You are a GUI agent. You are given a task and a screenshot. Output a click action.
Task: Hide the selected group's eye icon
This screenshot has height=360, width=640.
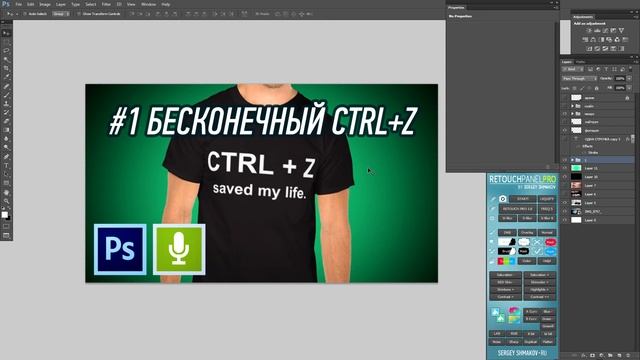coord(565,160)
